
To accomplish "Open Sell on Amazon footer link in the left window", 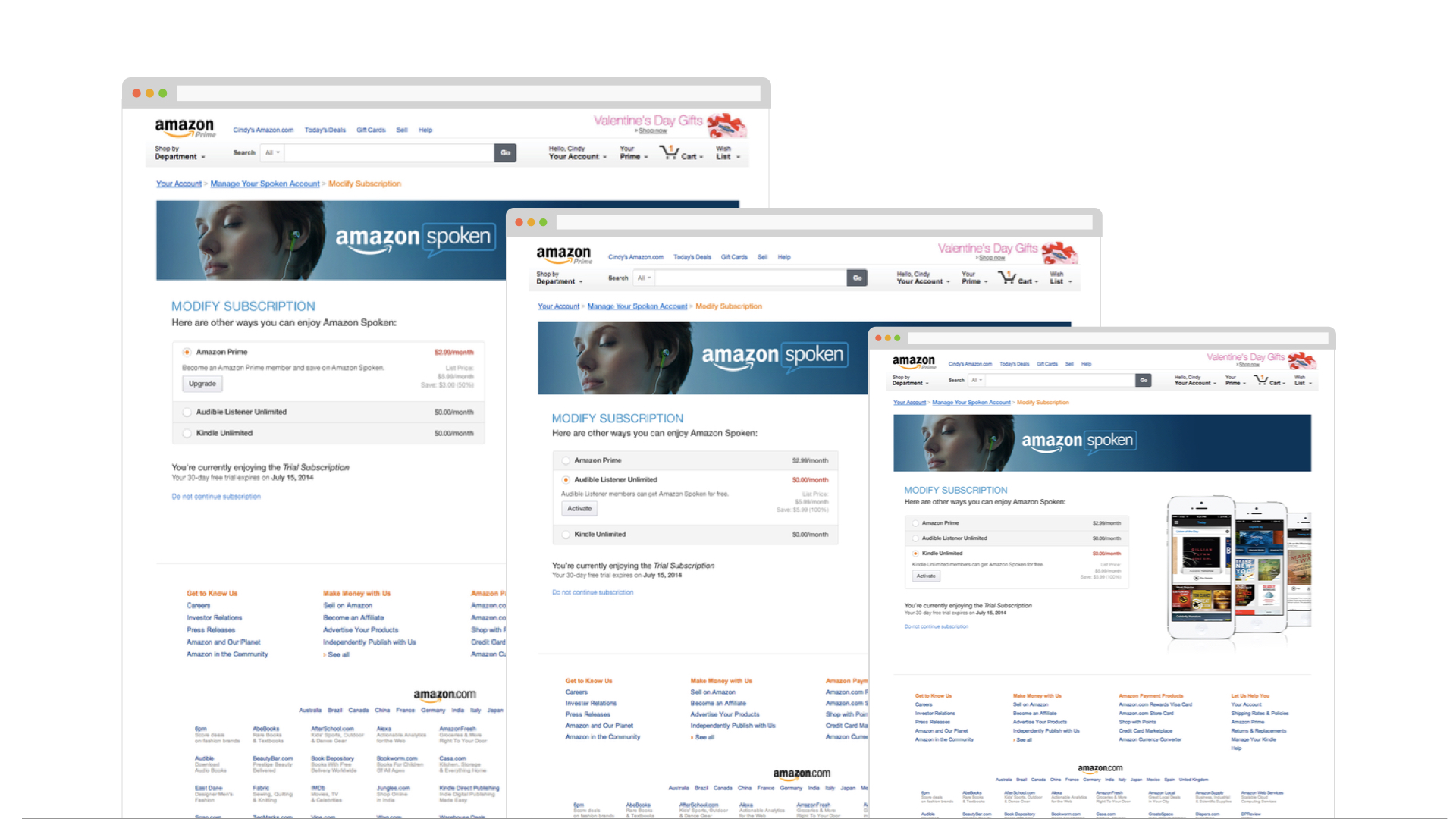I will coord(347,606).
